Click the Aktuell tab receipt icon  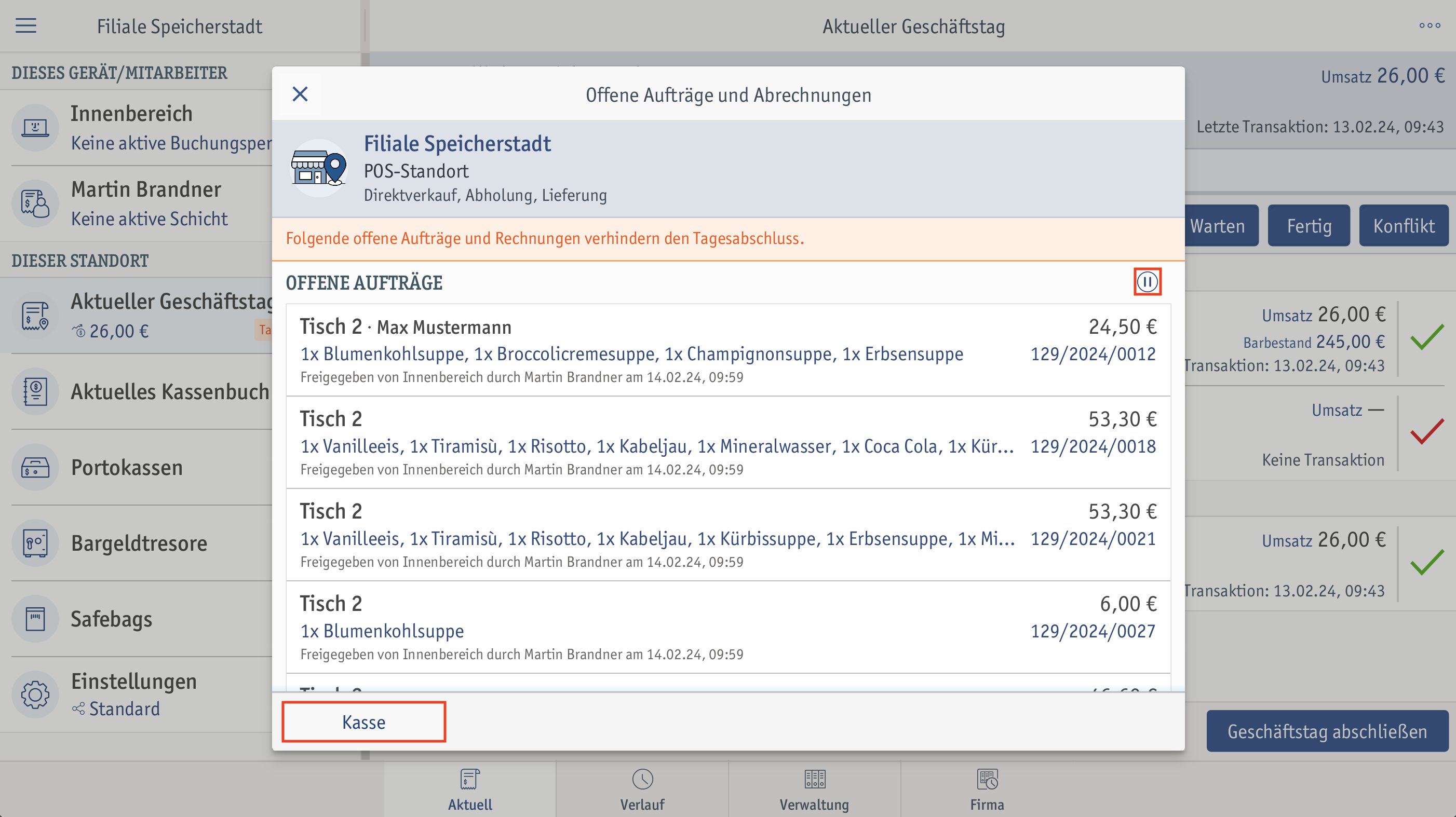click(x=470, y=779)
